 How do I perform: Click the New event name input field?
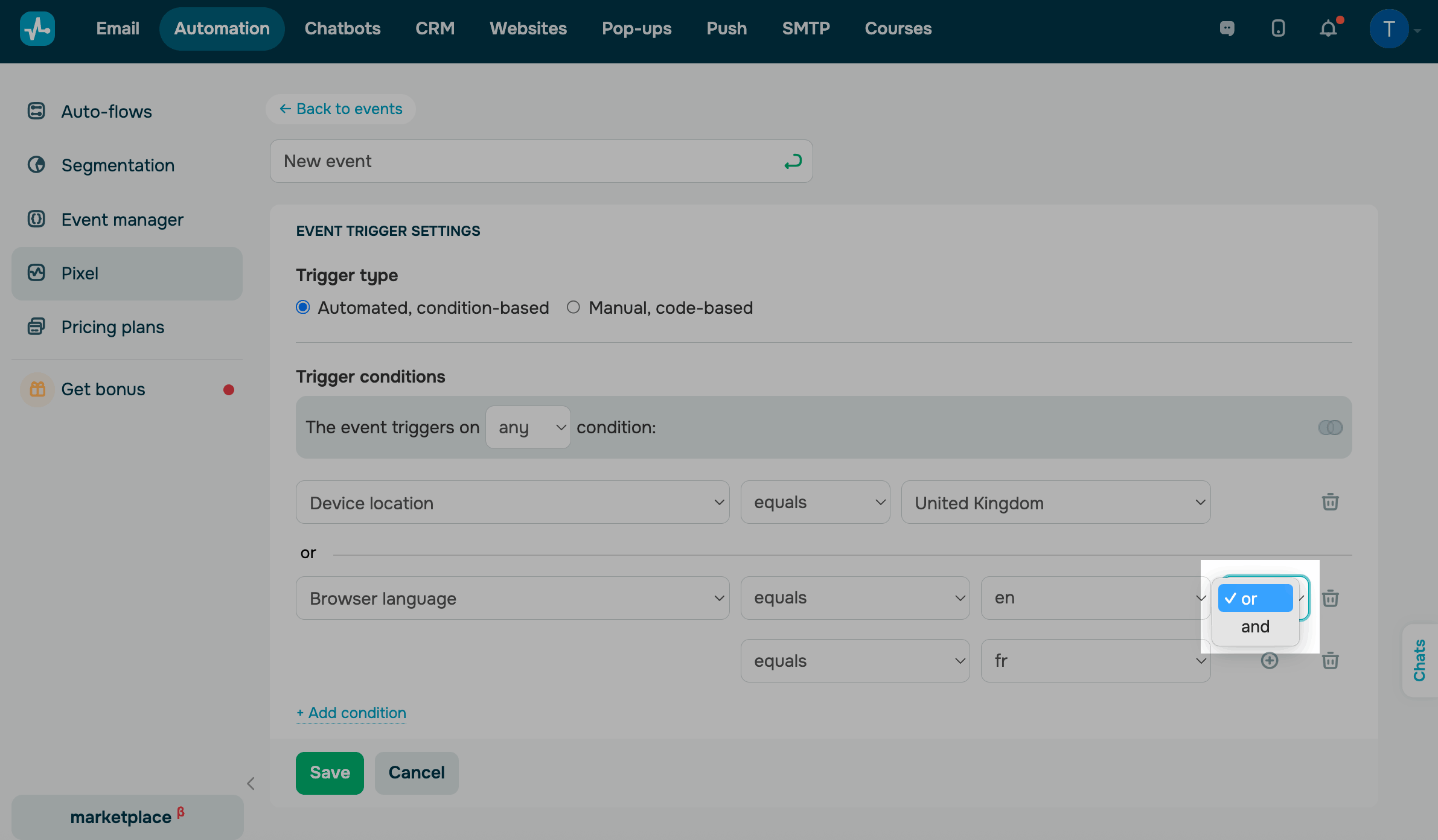(x=525, y=162)
